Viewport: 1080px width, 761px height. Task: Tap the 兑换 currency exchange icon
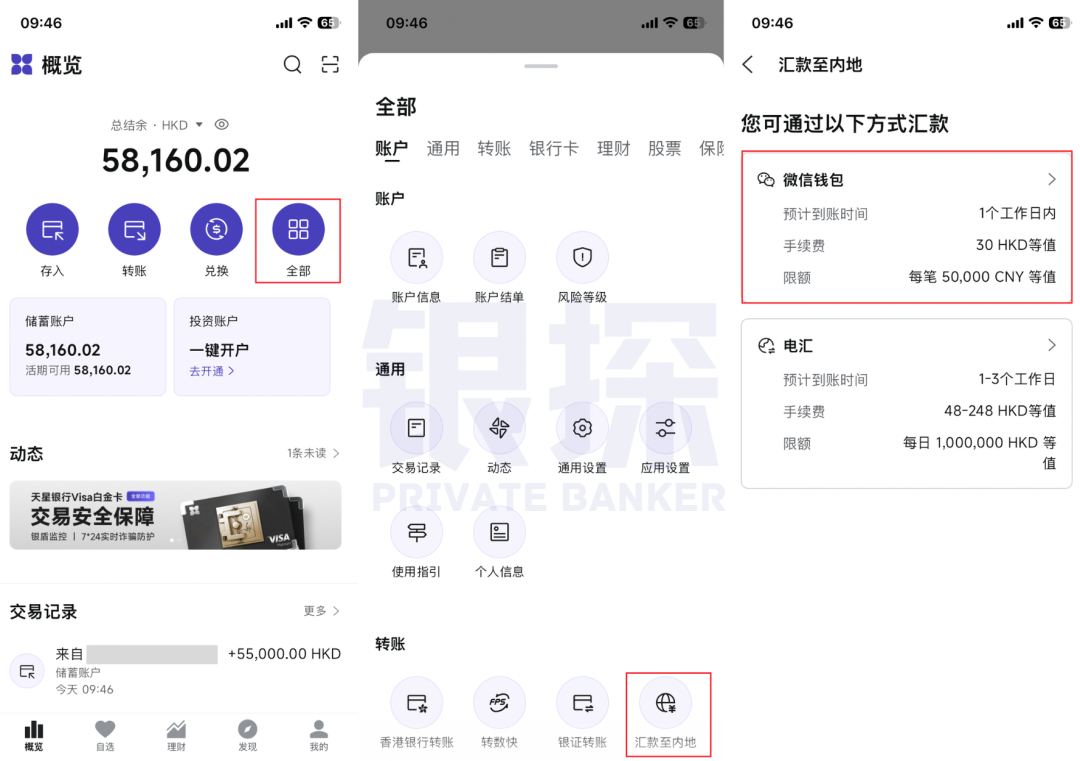tap(216, 228)
